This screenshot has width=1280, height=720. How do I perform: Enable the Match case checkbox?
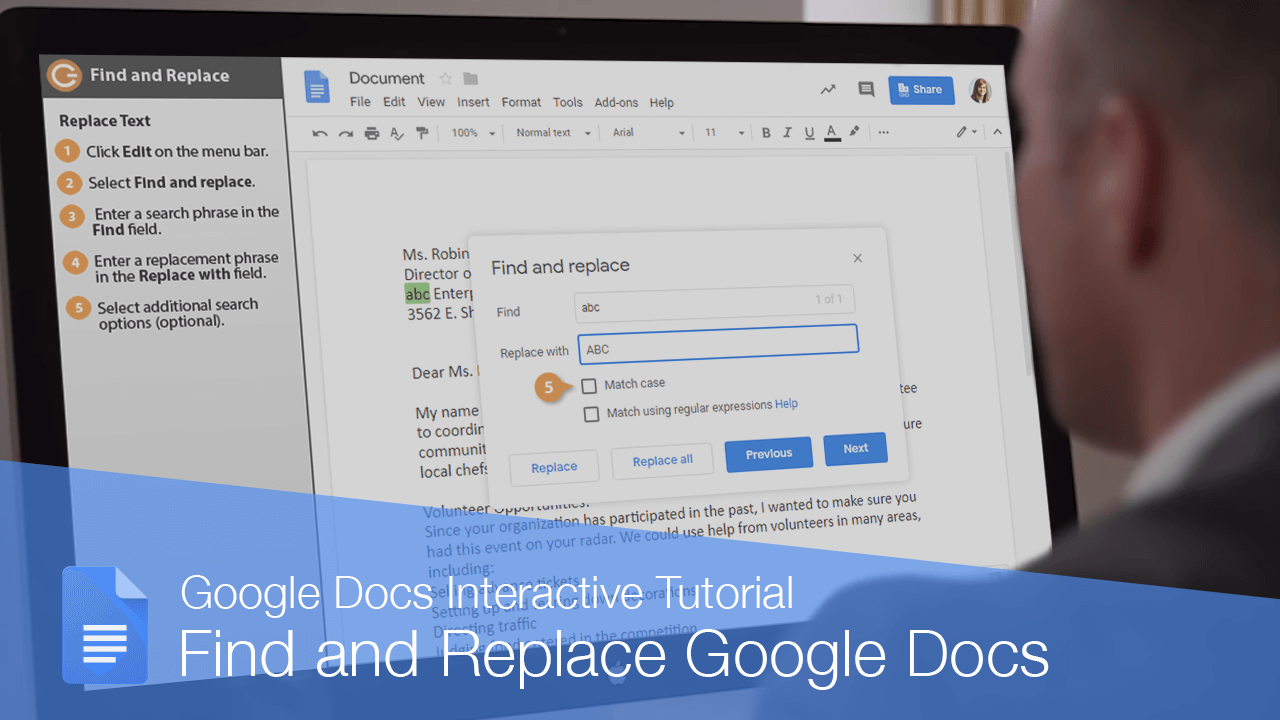click(x=589, y=386)
